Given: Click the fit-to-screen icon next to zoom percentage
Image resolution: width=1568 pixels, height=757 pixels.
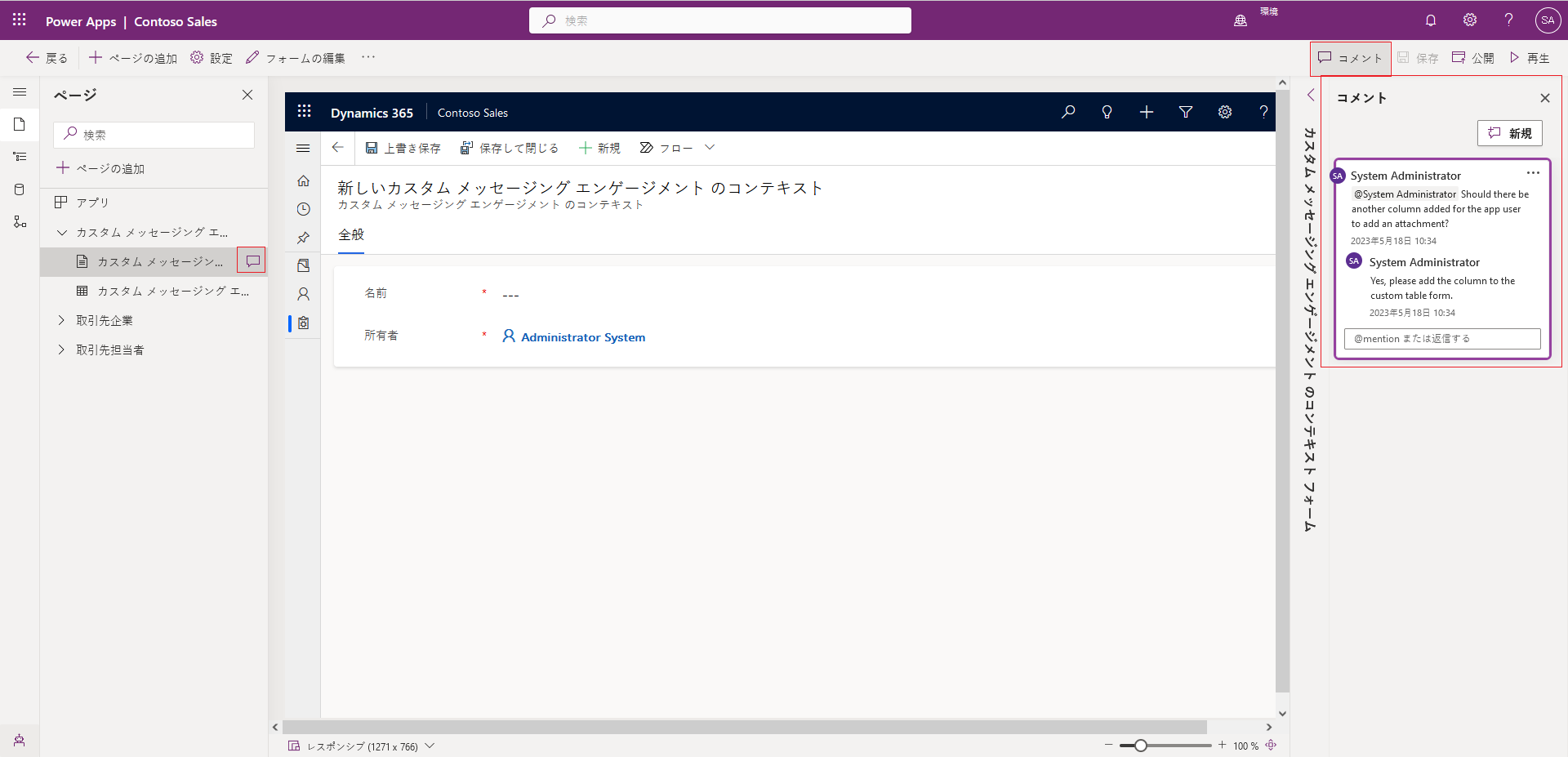Looking at the screenshot, I should click(1271, 746).
